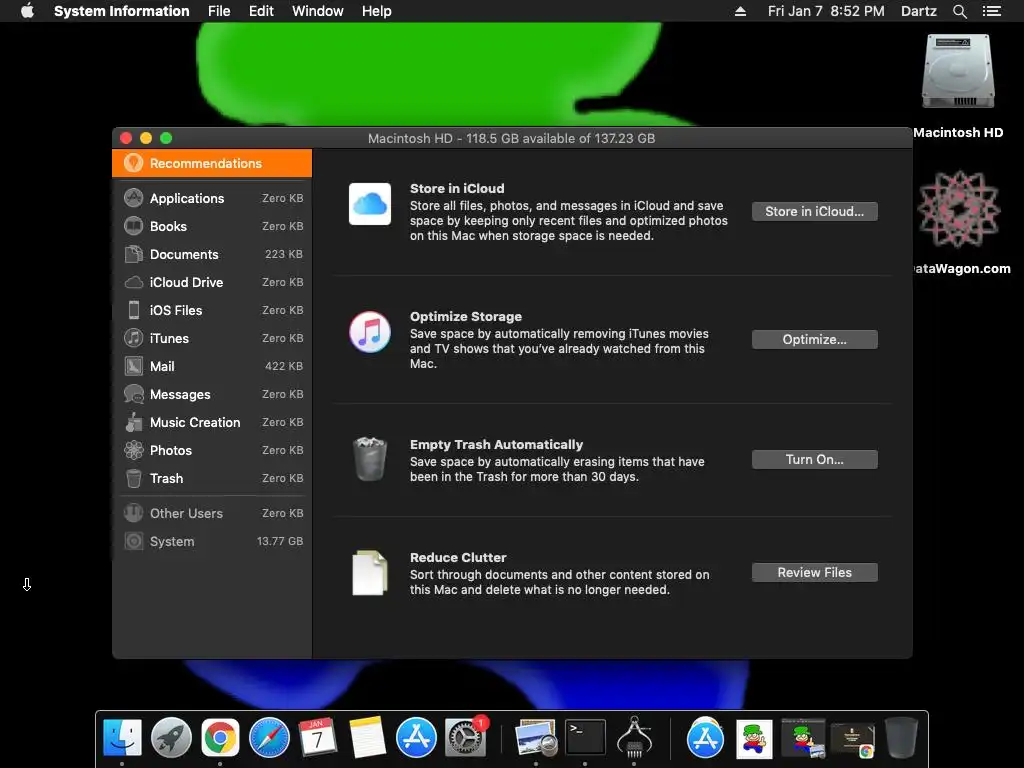This screenshot has height=768, width=1024.
Task: Click the Fri Jan 7 clock in menu bar
Action: tap(826, 11)
